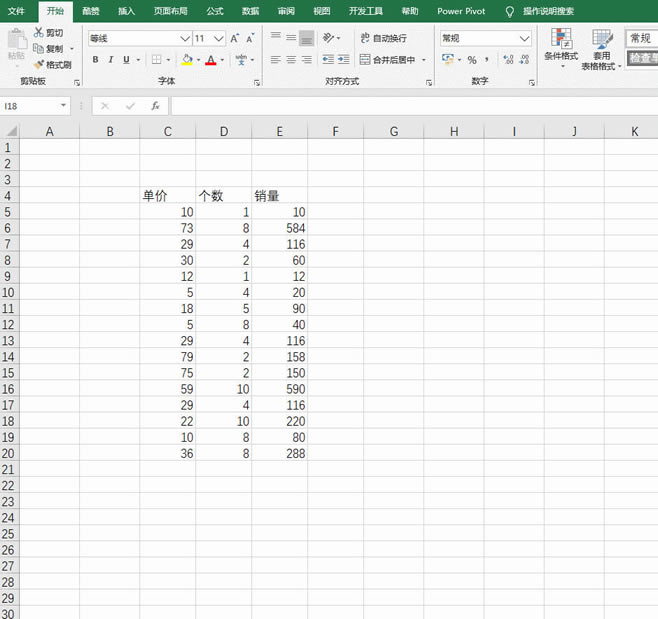
Task: Open the File (文件) tab
Action: coord(16,11)
